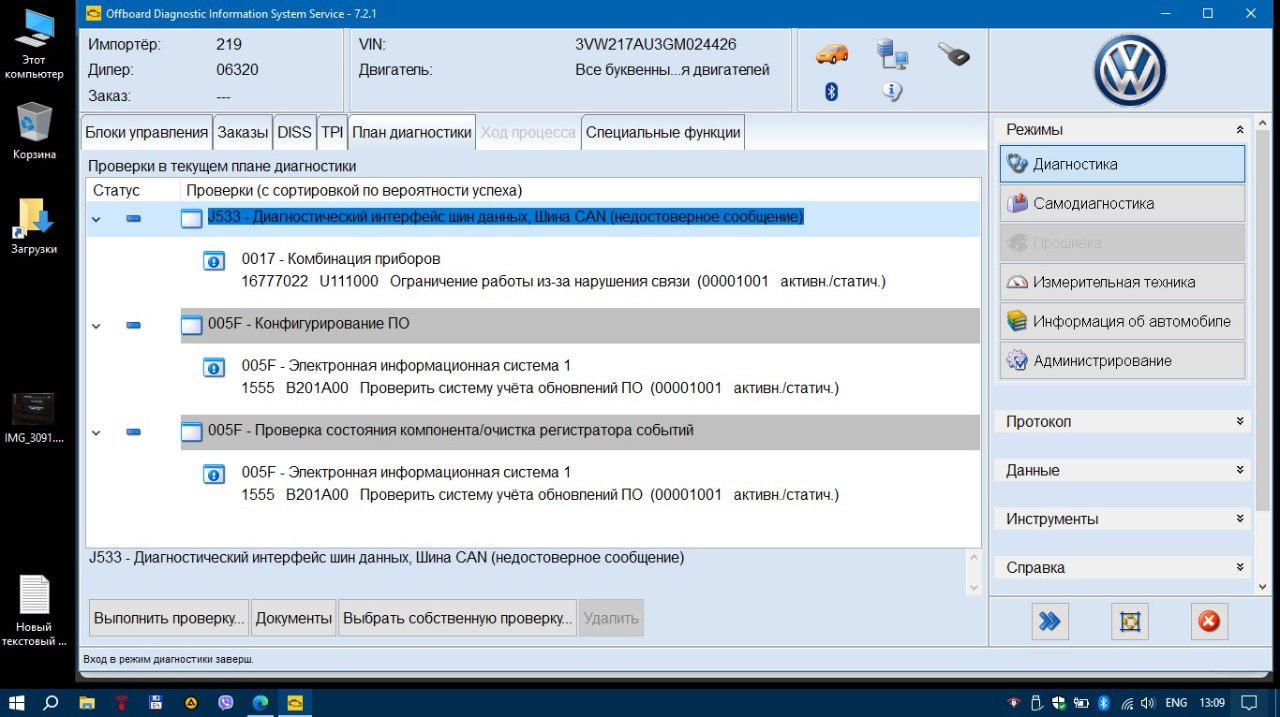Screen dimensions: 1280x717
Task: Open Корзина recycle bin desktop icon
Action: [x=34, y=130]
